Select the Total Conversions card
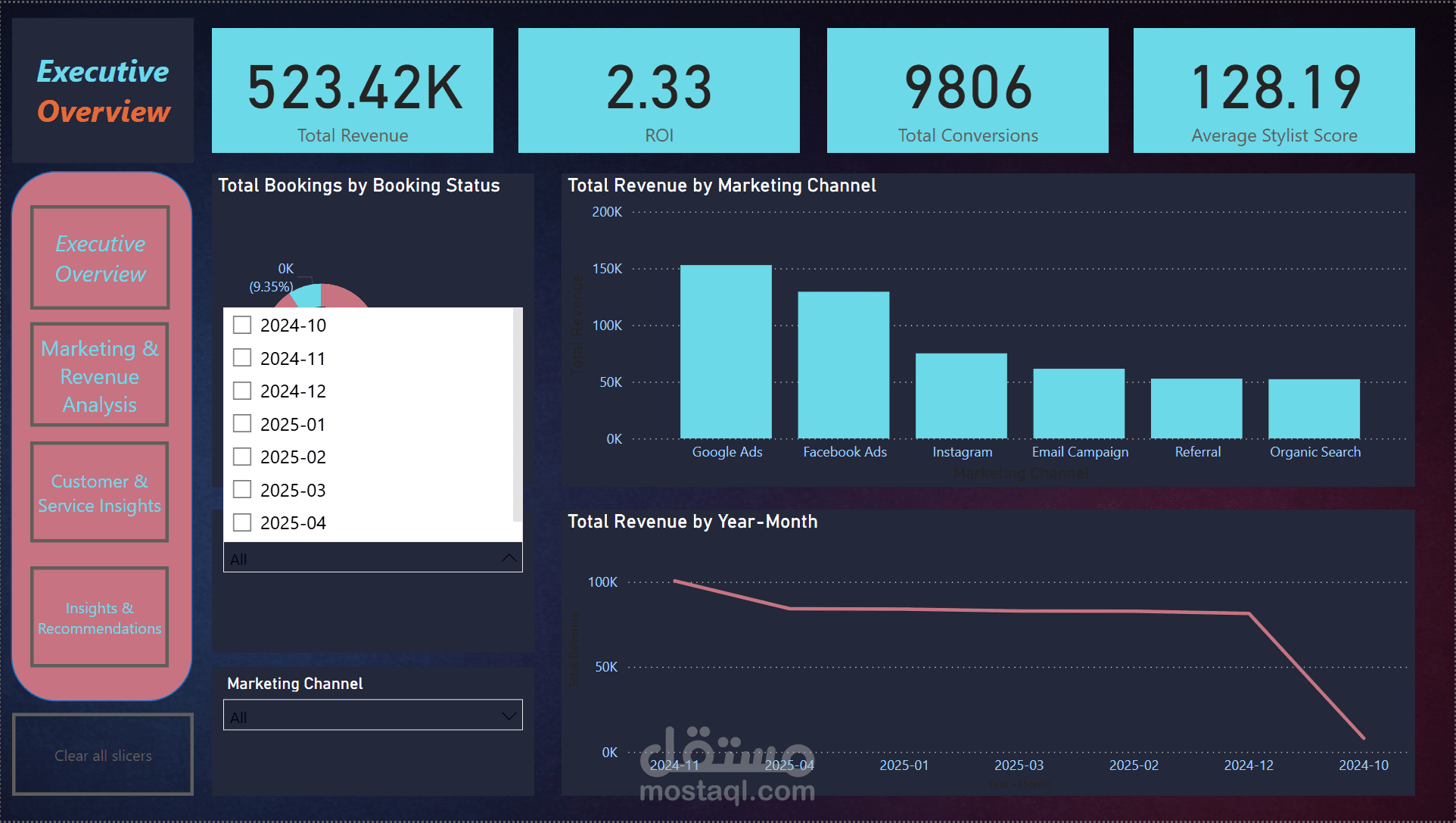 [x=967, y=91]
